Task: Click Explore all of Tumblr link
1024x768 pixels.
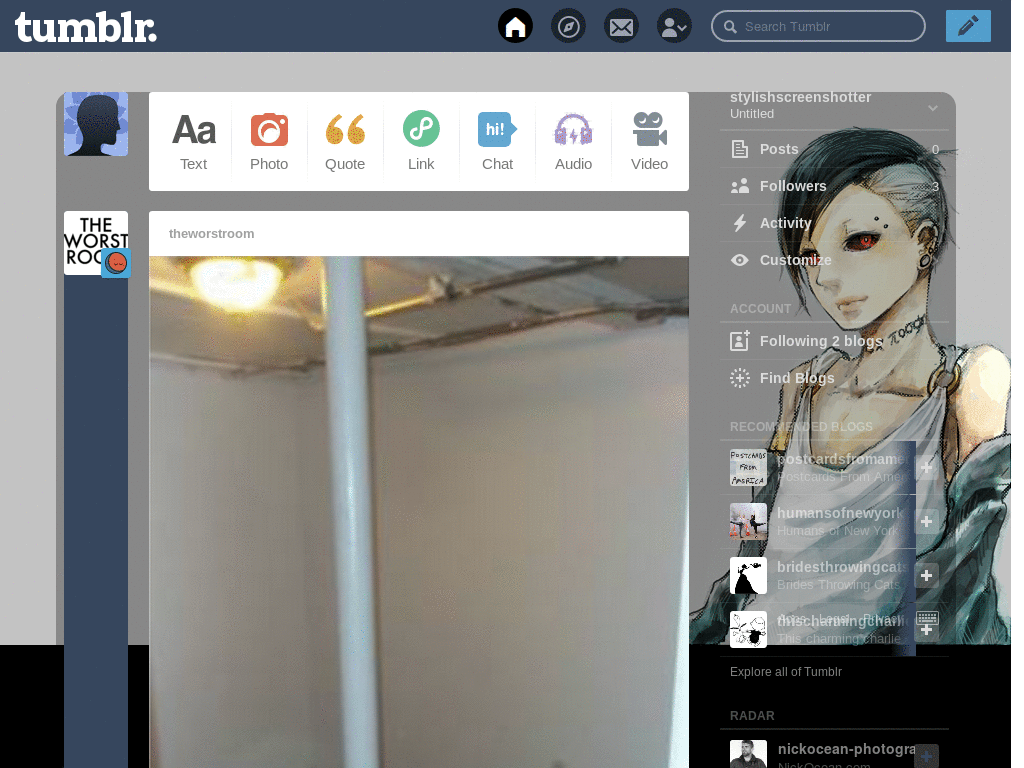Action: coord(786,671)
